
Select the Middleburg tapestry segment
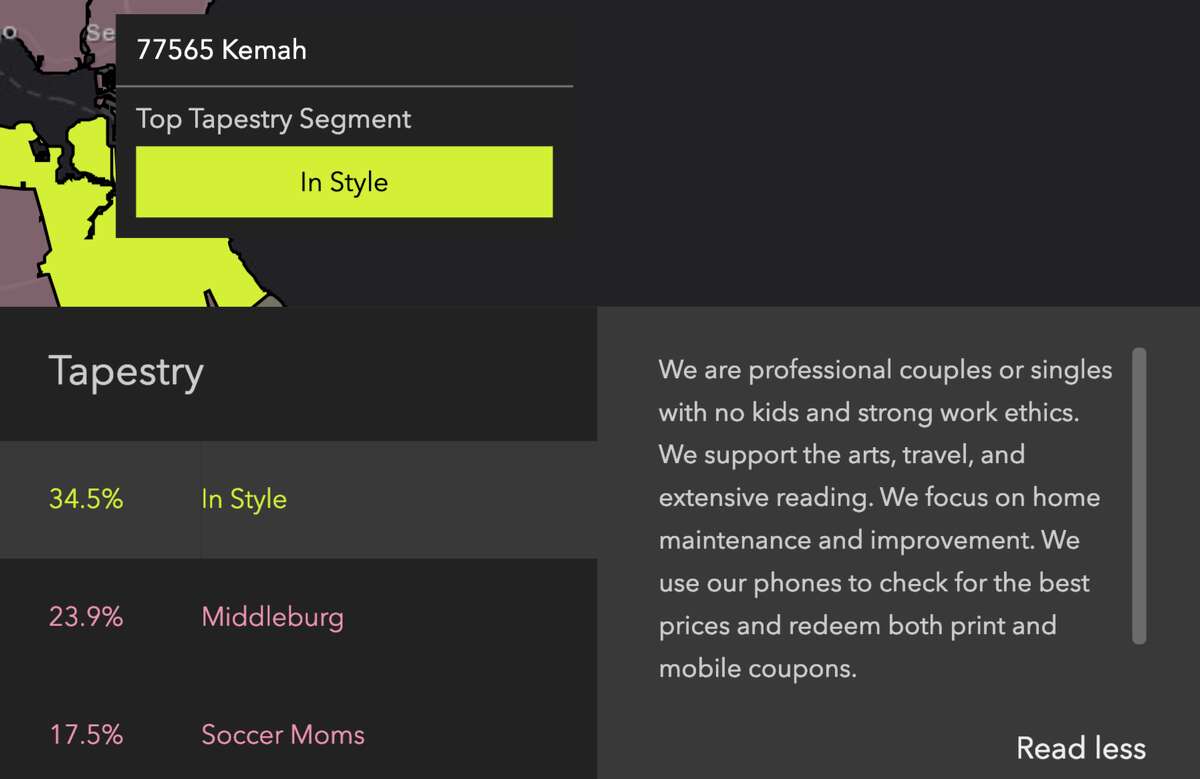272,616
